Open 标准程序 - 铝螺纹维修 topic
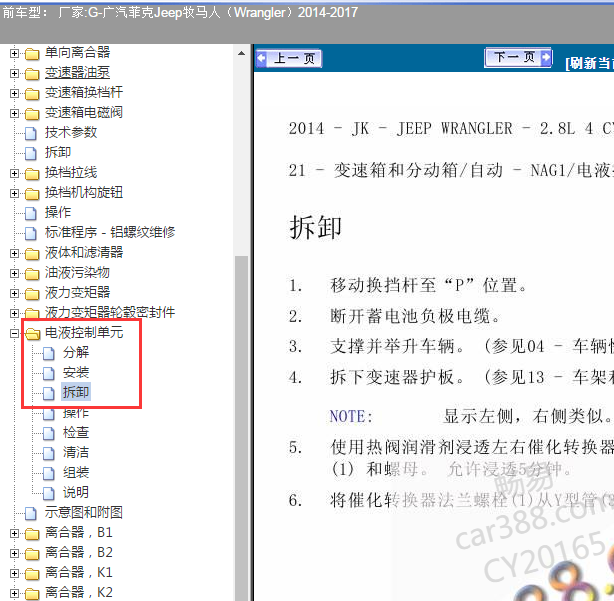 [x=110, y=232]
